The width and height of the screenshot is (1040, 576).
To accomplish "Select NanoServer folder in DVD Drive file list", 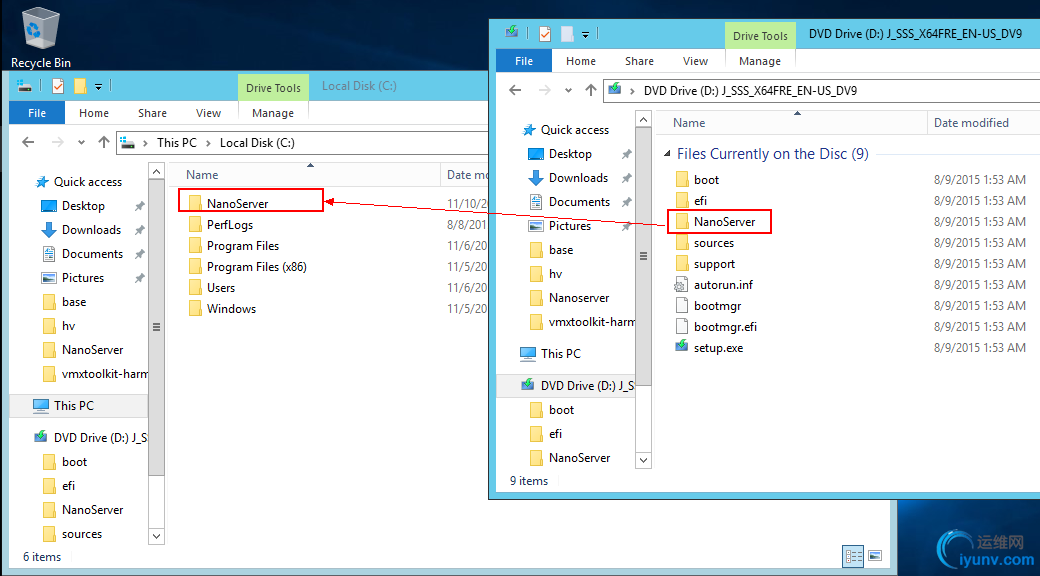I will point(724,222).
